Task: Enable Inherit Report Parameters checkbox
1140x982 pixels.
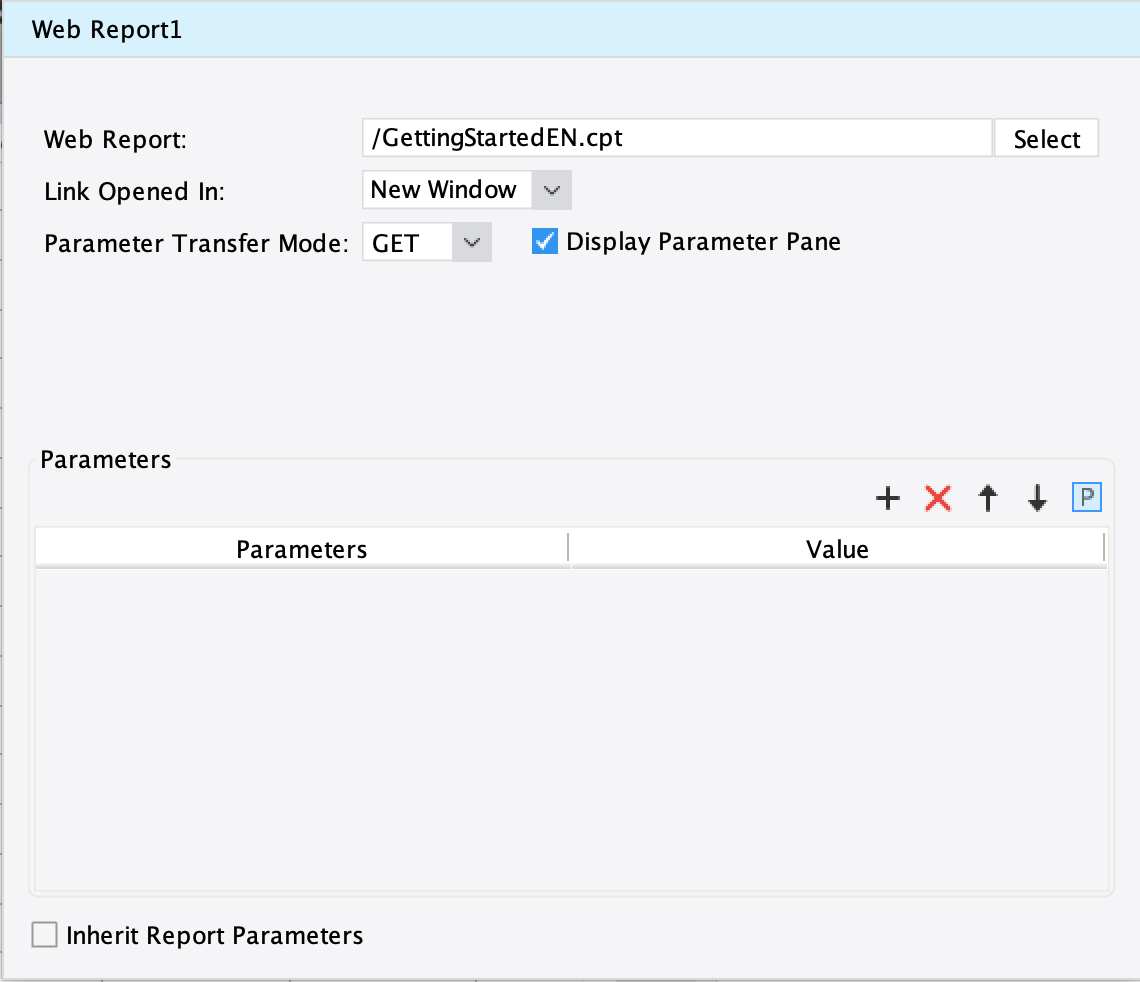Action: (x=44, y=935)
